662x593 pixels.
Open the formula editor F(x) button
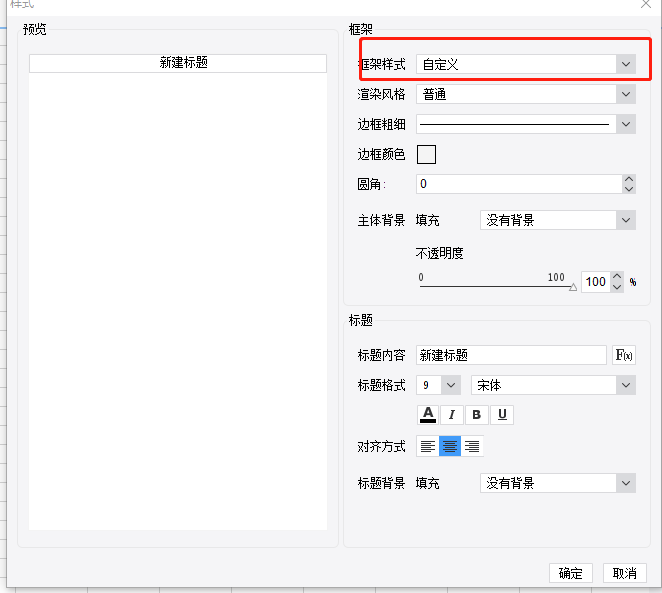624,355
